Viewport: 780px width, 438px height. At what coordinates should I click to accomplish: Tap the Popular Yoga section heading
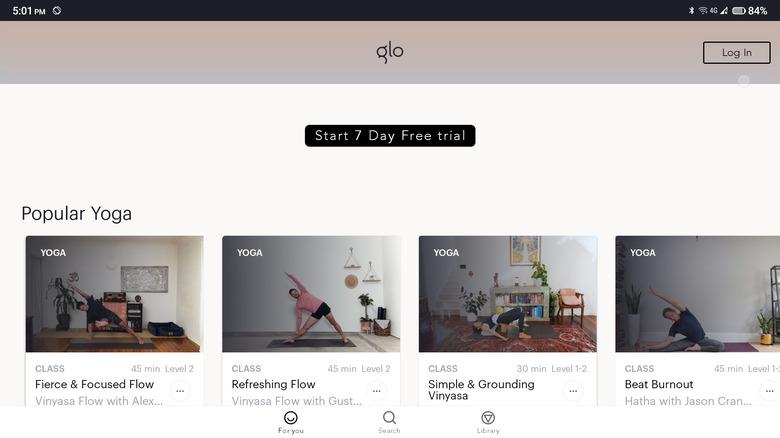click(x=77, y=214)
